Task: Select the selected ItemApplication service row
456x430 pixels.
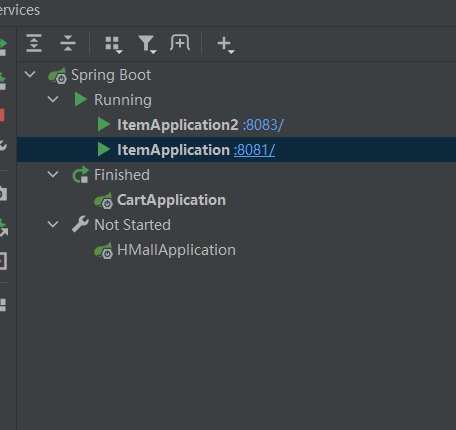Action: click(236, 149)
